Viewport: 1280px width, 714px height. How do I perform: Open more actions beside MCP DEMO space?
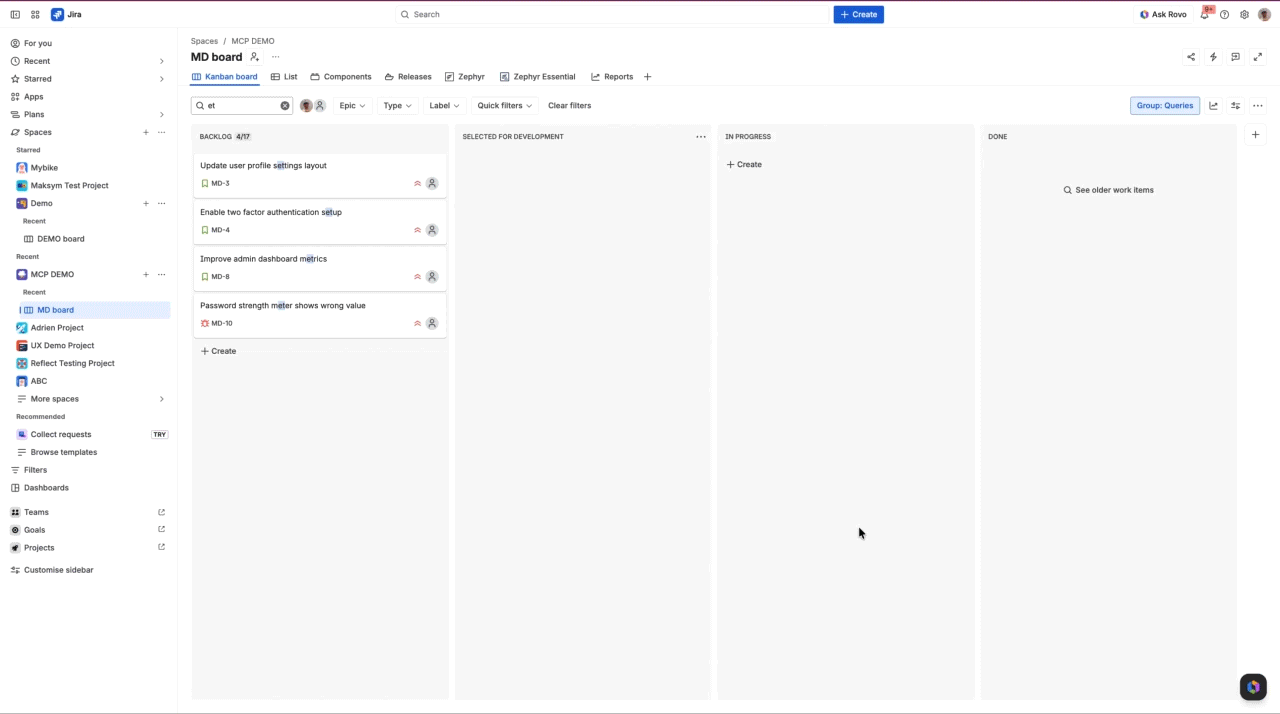(162, 274)
